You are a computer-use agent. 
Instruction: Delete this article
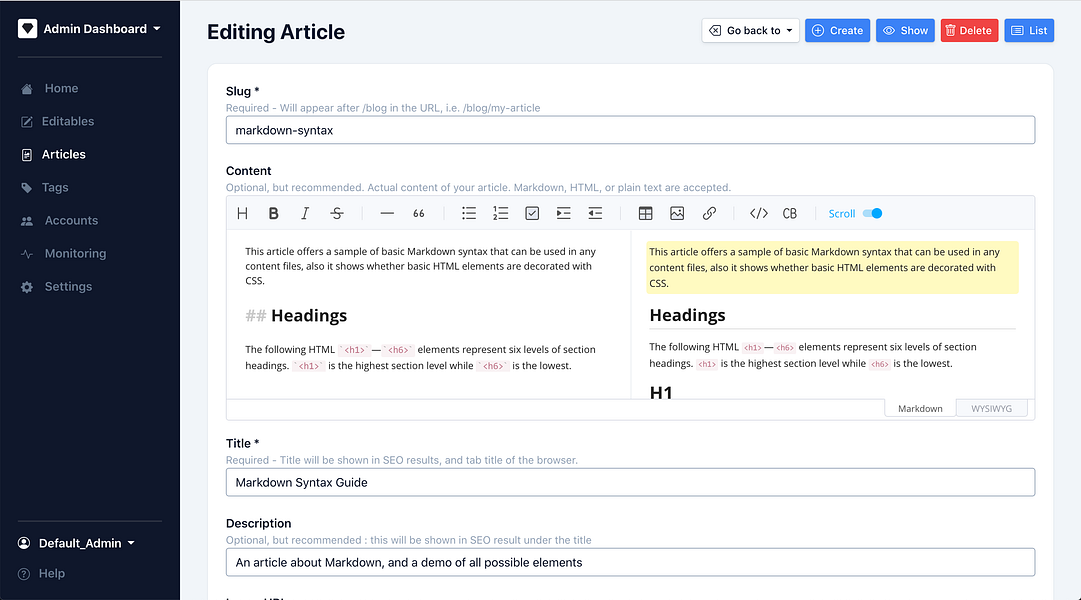[x=969, y=30]
